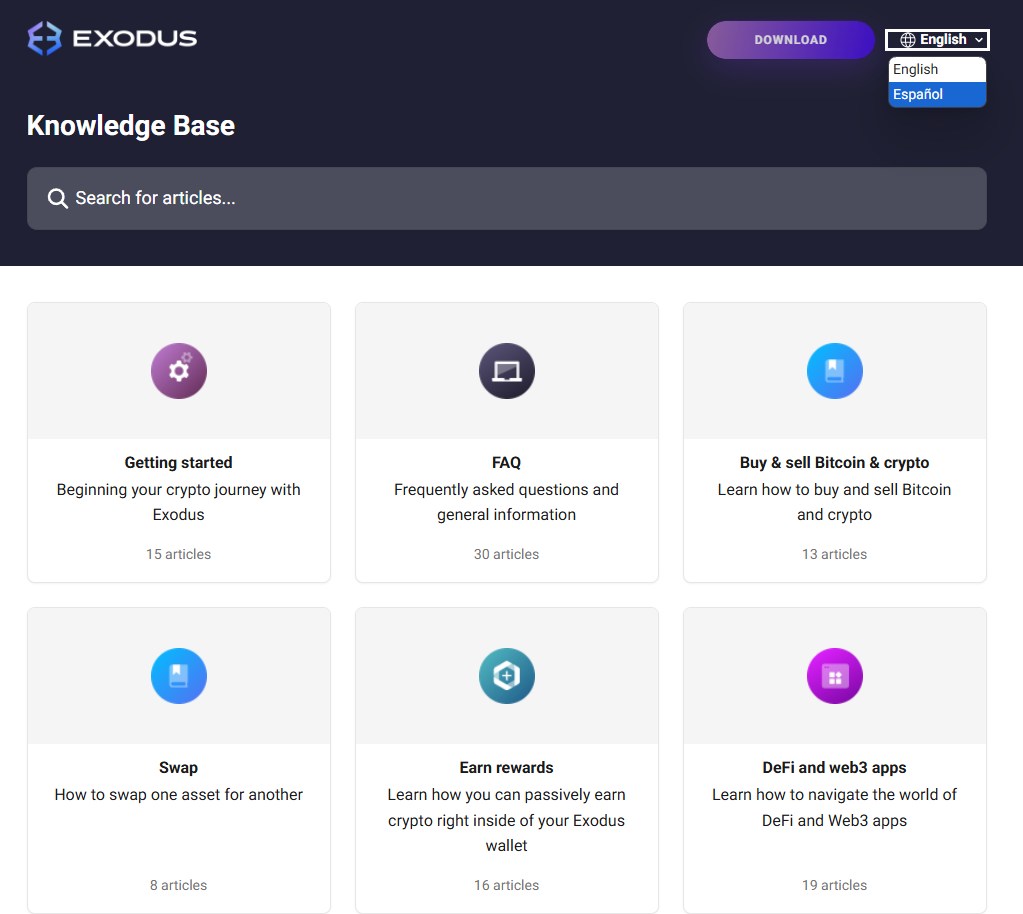This screenshot has width=1023, height=914.
Task: Open the Getting started title link
Action: coord(179,463)
